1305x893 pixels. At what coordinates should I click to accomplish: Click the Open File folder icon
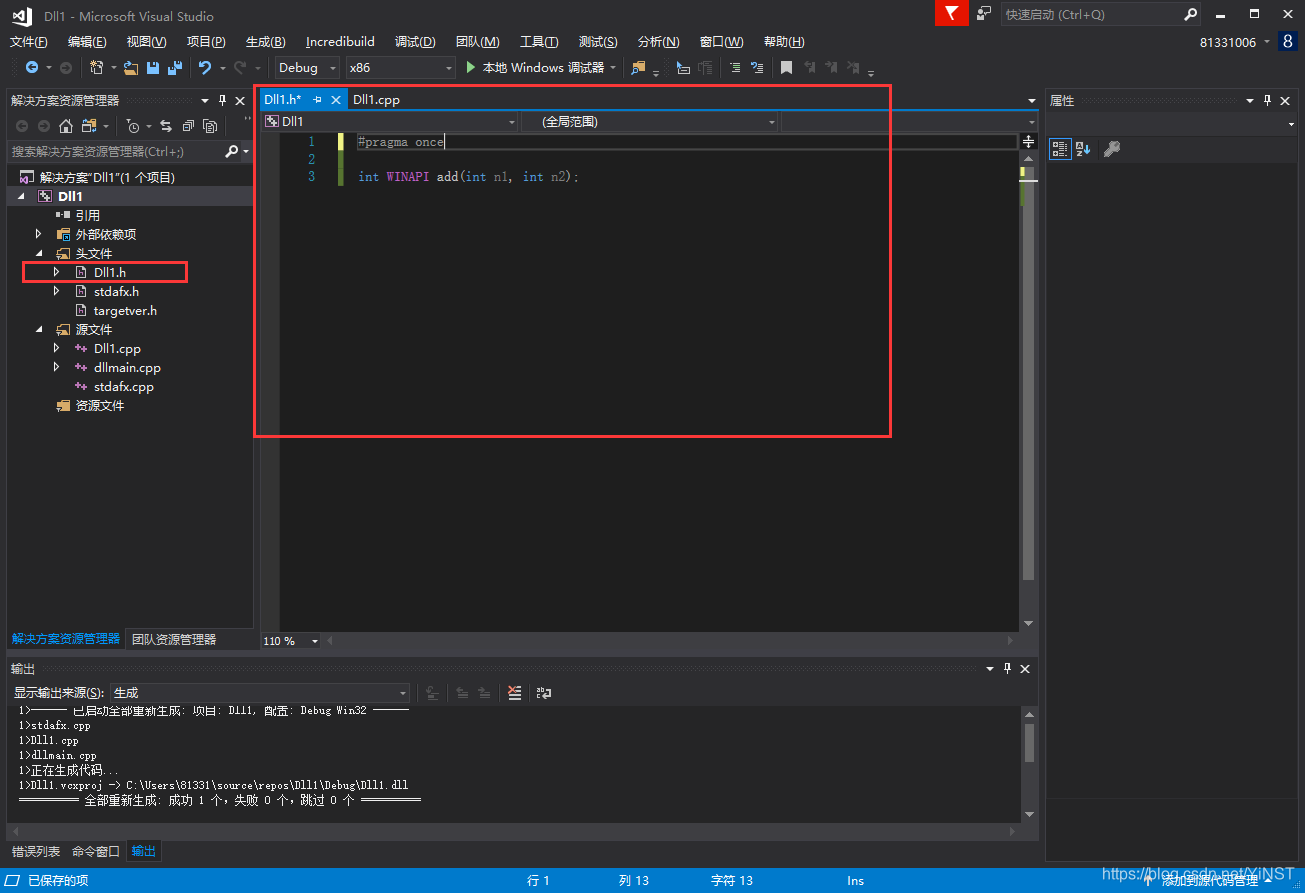tap(132, 68)
